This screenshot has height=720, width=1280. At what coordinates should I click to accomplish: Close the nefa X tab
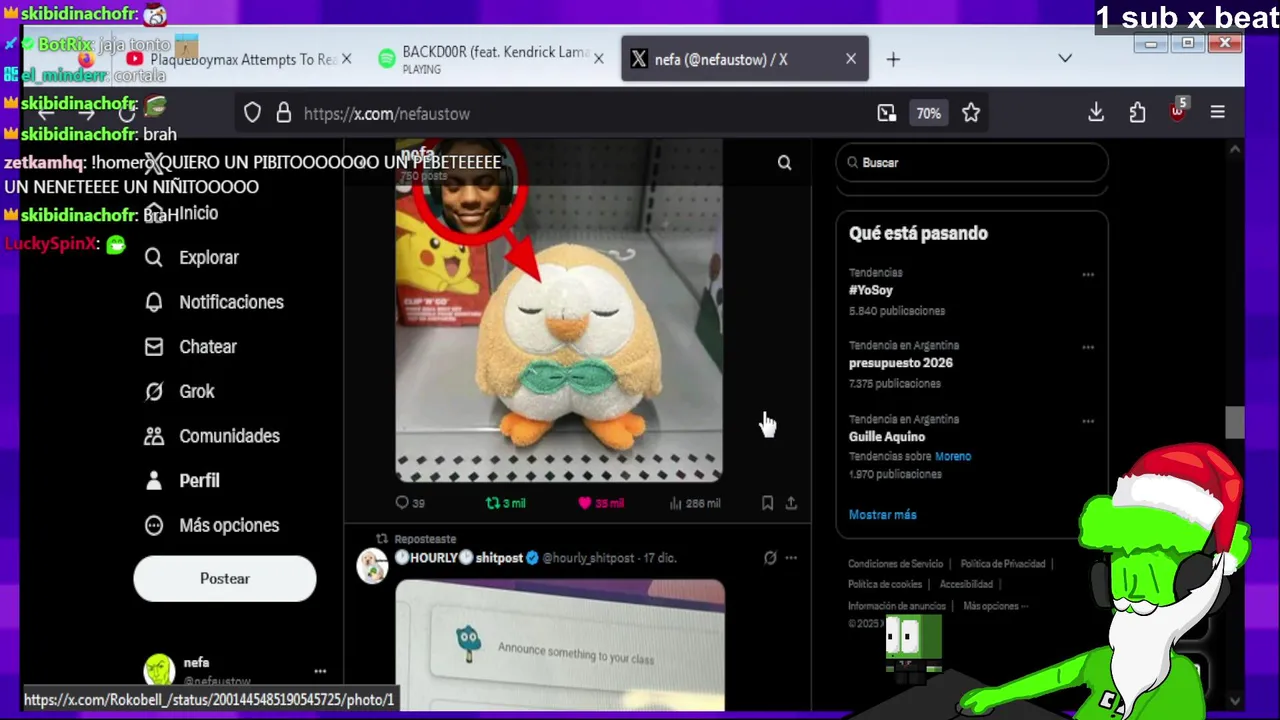851,59
